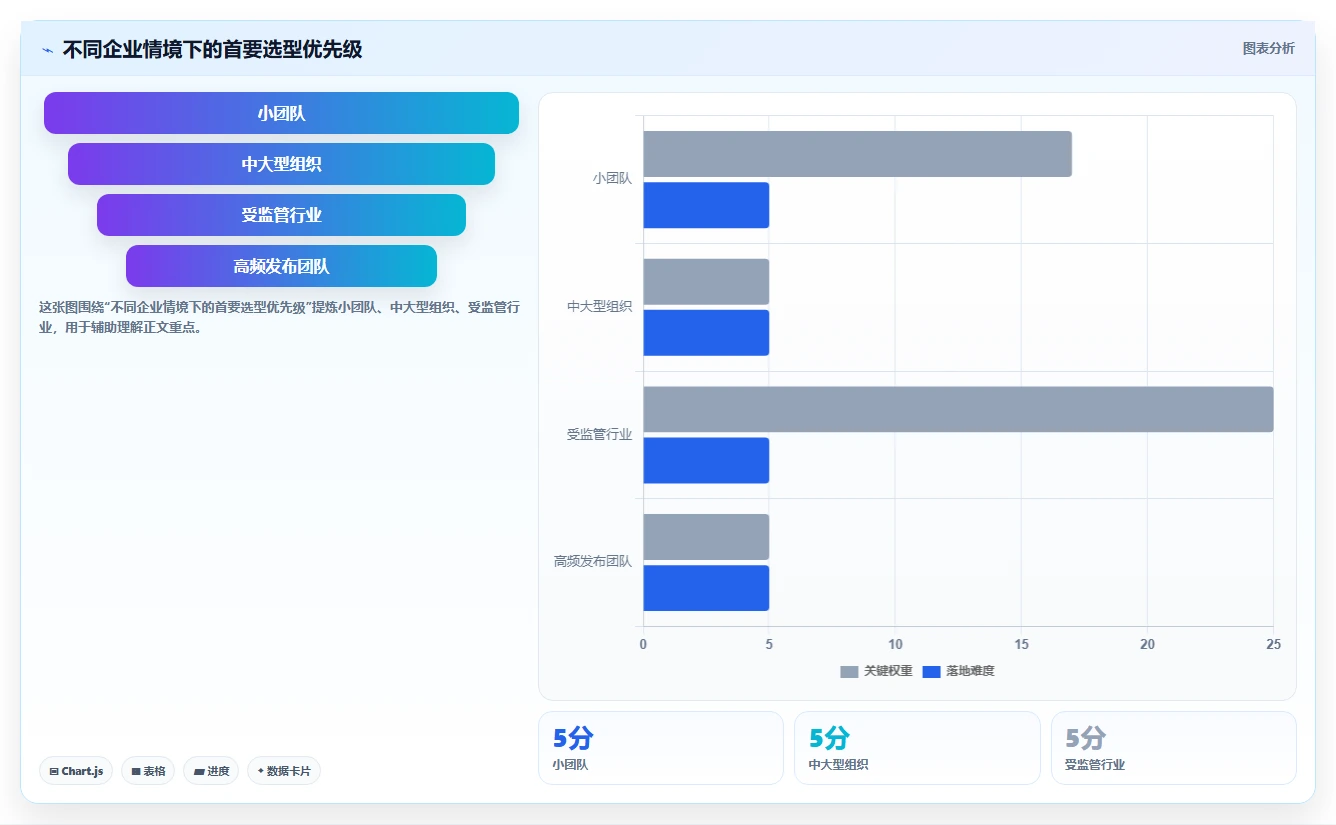This screenshot has width=1336, height=825.
Task: Click the 表格 tag chip
Action: coord(148,771)
